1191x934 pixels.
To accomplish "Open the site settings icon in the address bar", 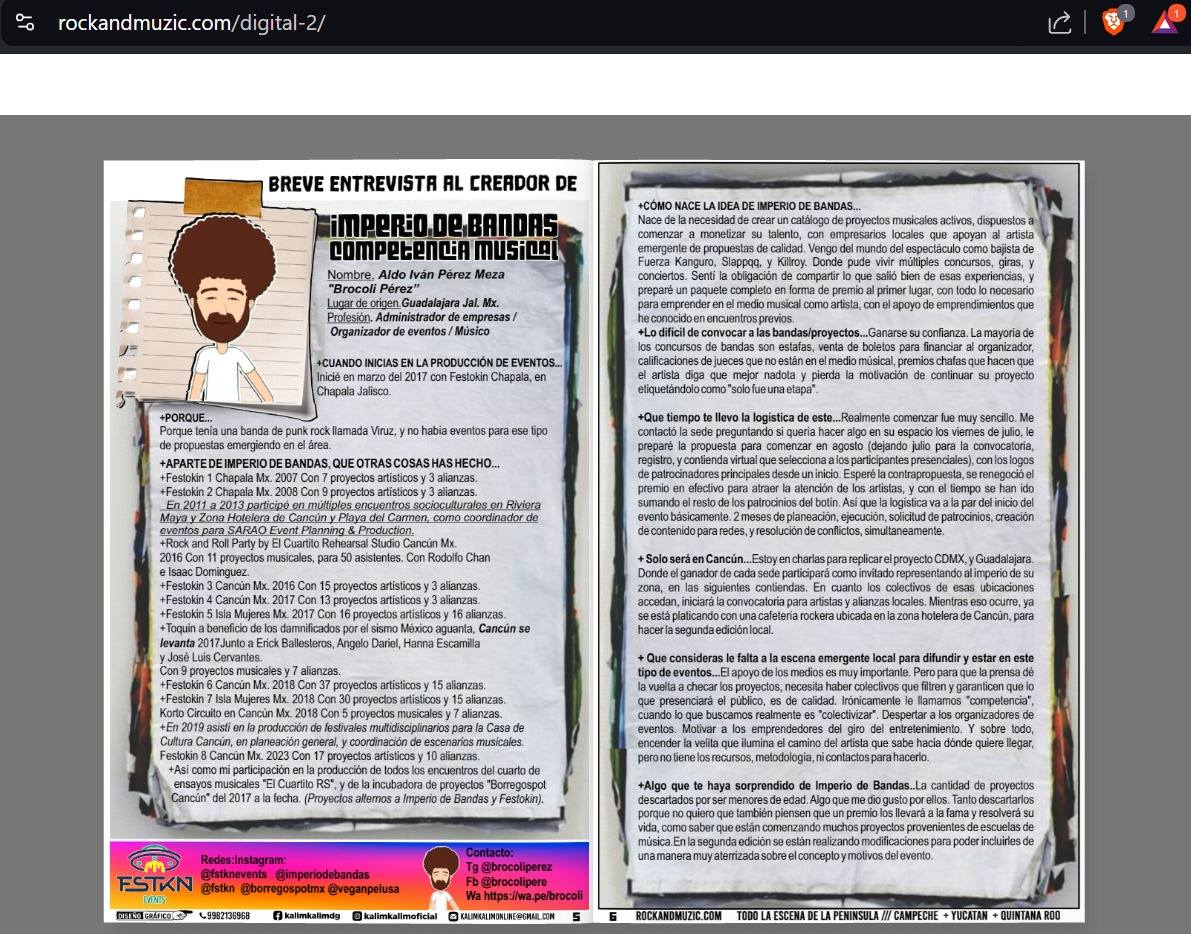I will coord(25,23).
